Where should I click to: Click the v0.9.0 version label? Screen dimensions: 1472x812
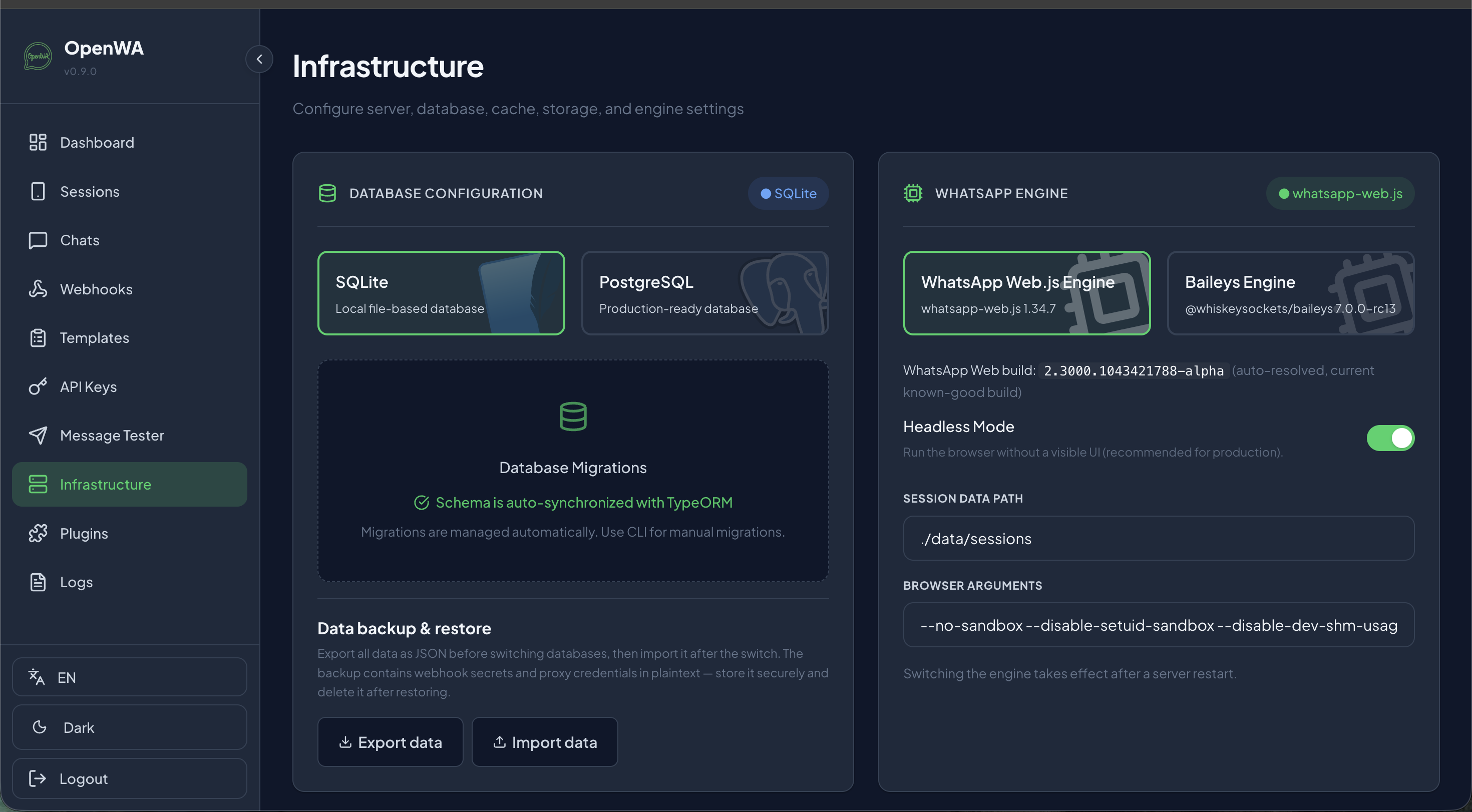point(80,72)
